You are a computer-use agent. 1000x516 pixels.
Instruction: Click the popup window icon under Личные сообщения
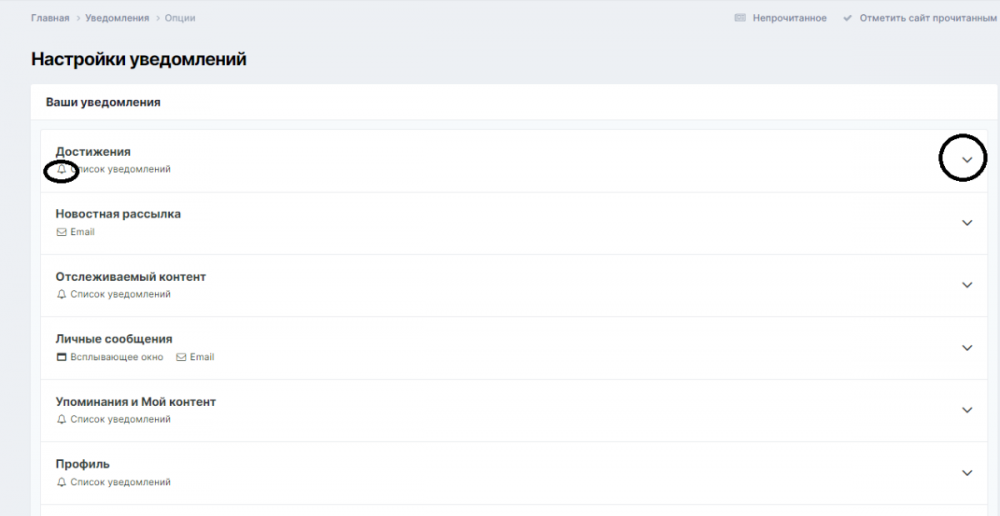pos(61,357)
